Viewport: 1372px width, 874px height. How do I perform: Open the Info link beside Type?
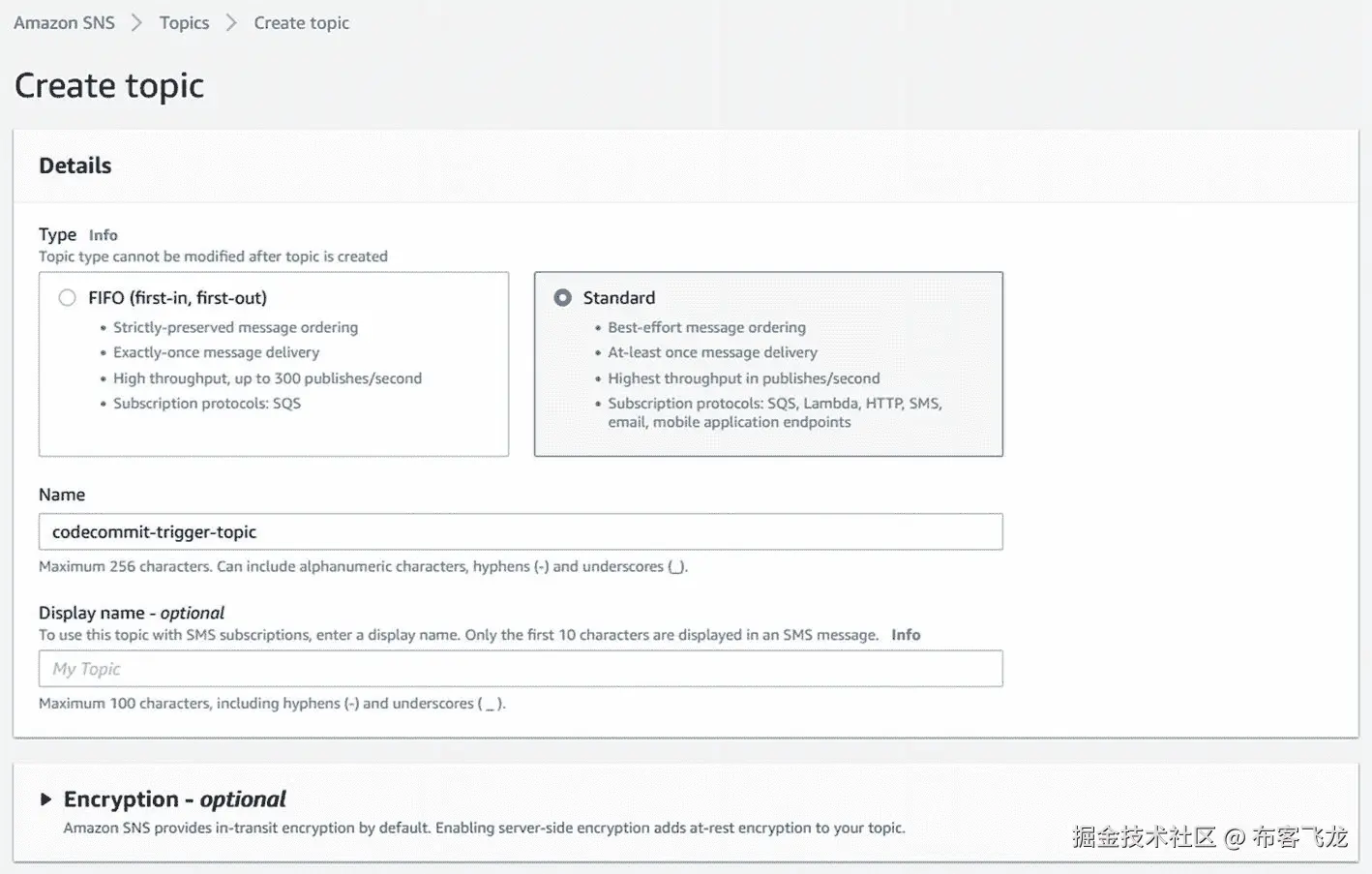(103, 235)
